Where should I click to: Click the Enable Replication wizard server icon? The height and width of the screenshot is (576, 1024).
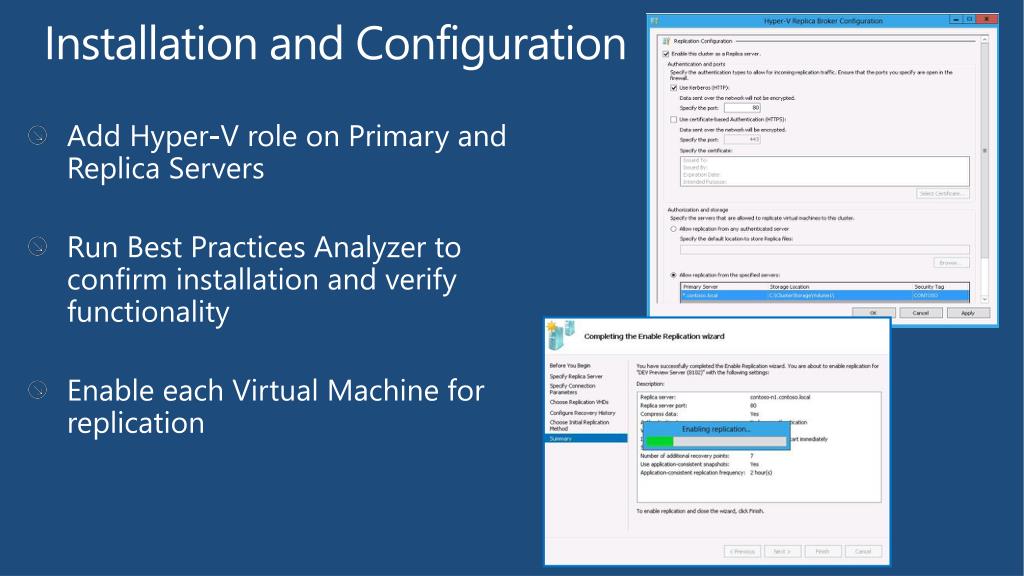click(x=562, y=334)
